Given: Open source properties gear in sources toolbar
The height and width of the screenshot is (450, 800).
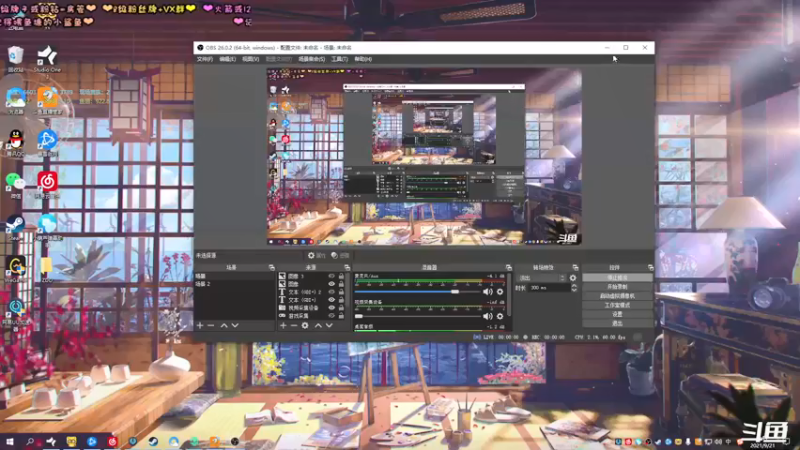Looking at the screenshot, I should (x=305, y=326).
